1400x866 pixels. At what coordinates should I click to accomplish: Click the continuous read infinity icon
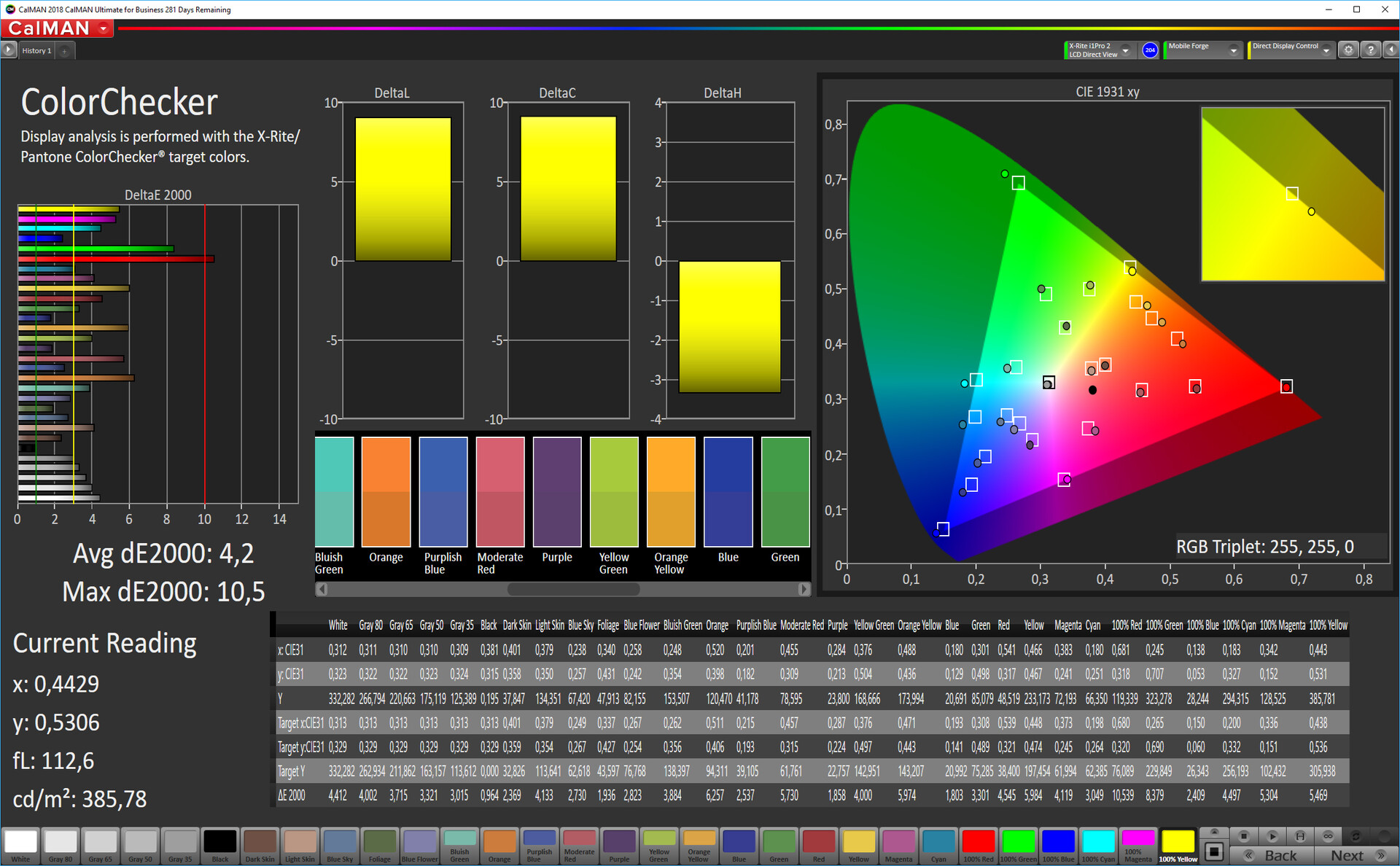click(1328, 836)
